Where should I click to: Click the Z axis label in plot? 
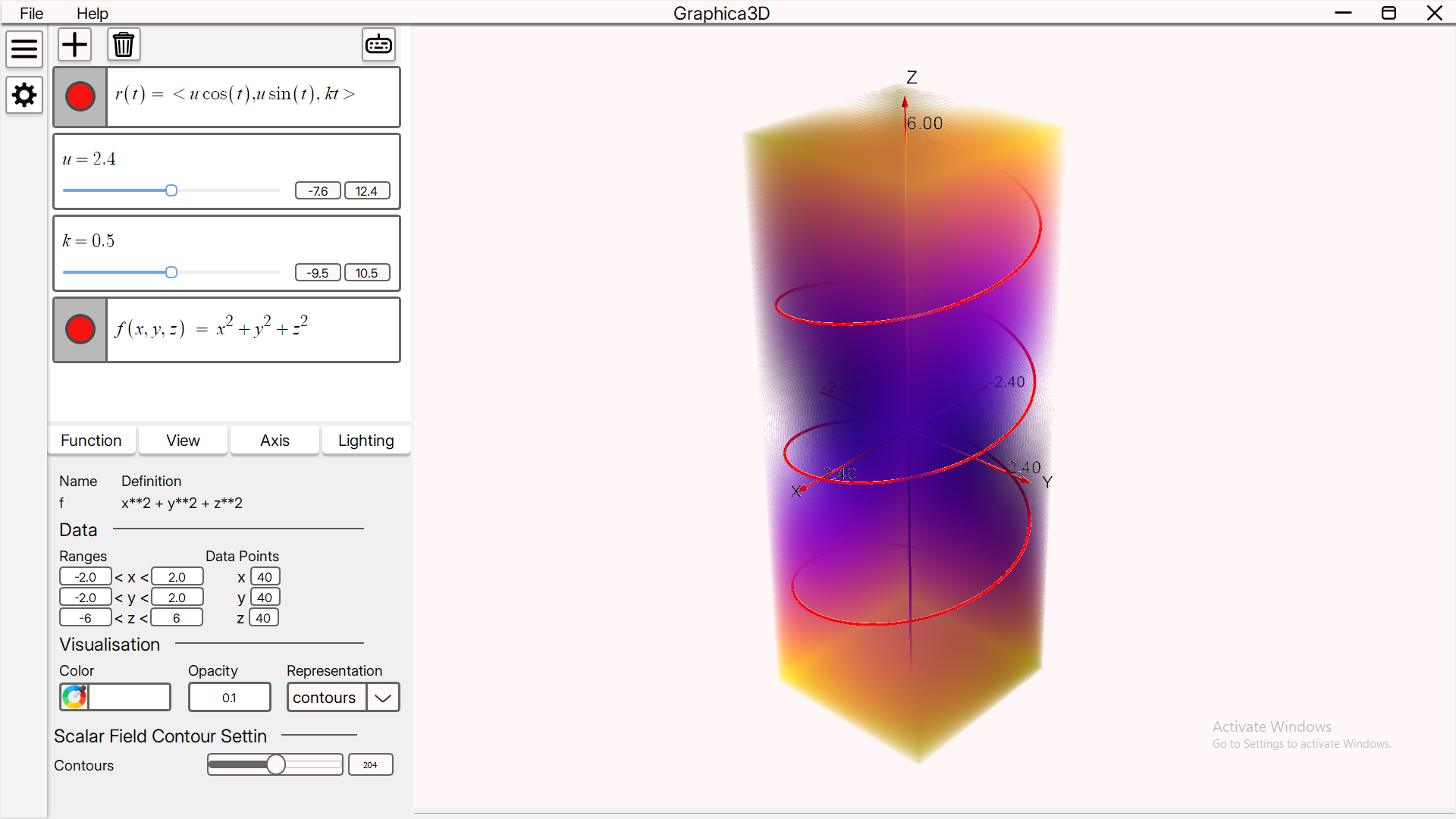click(x=912, y=77)
